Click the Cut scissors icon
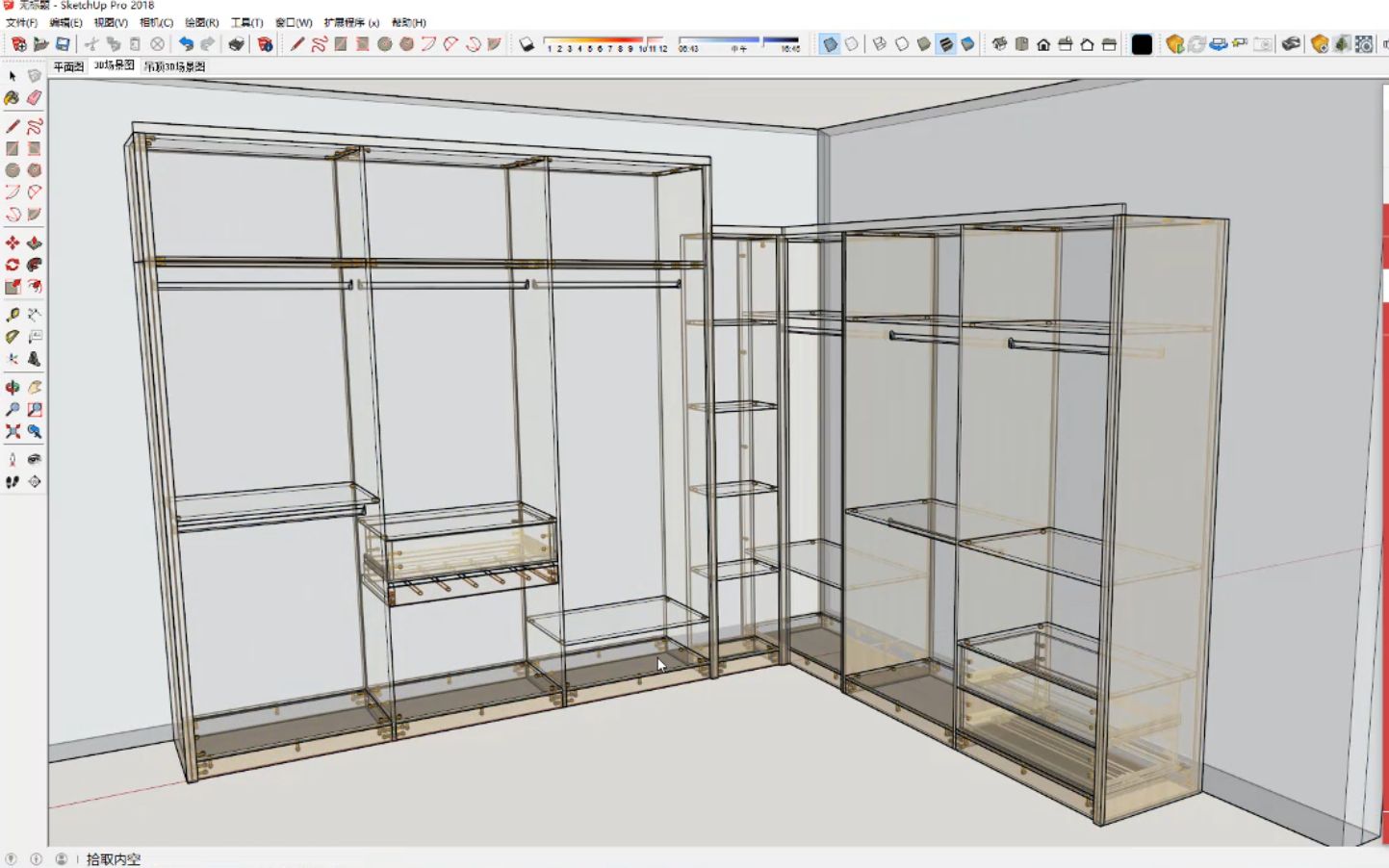Viewport: 1389px width, 868px height. click(91, 44)
